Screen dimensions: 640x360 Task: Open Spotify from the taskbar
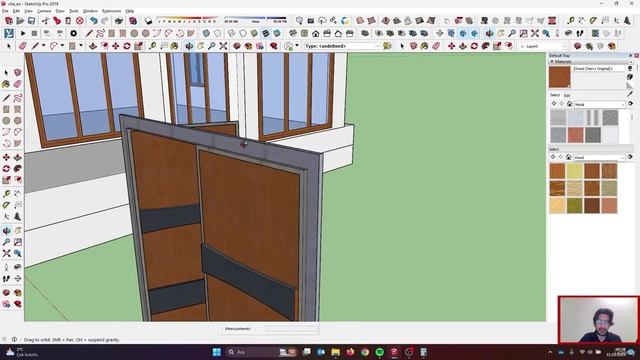click(380, 352)
